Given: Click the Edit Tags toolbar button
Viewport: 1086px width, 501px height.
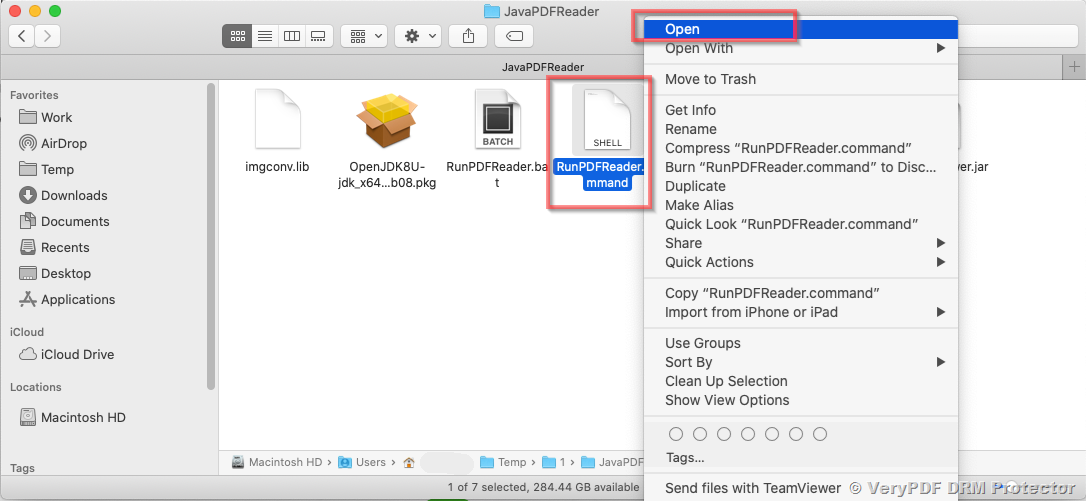Looking at the screenshot, I should coord(513,36).
